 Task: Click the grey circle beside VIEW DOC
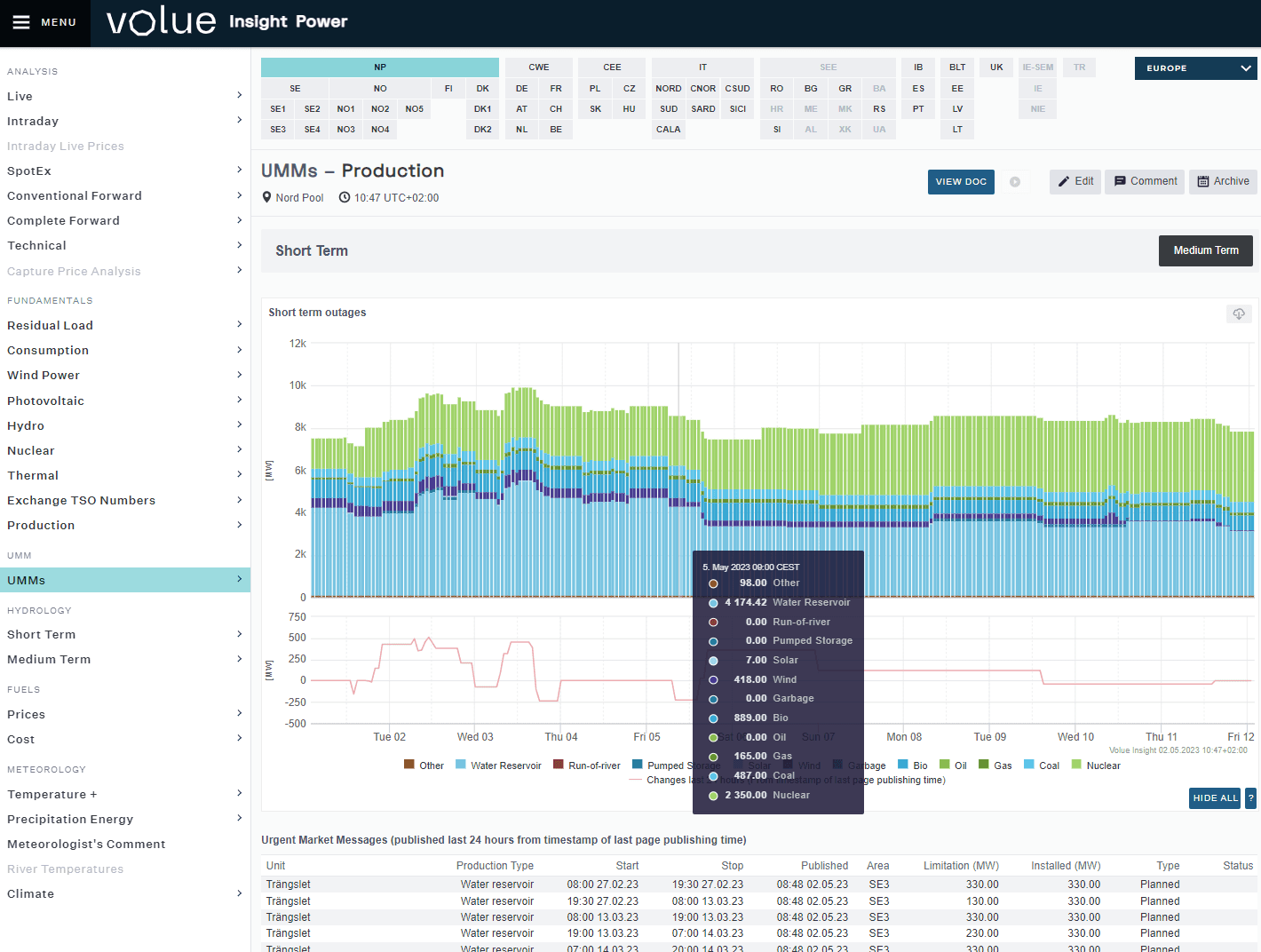click(x=1014, y=182)
